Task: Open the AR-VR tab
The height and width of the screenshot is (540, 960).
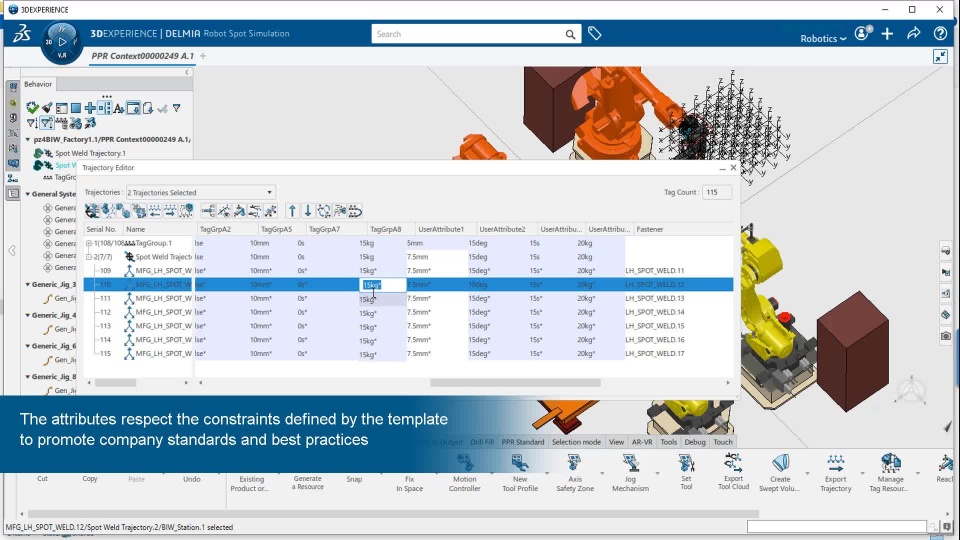Action: (642, 442)
